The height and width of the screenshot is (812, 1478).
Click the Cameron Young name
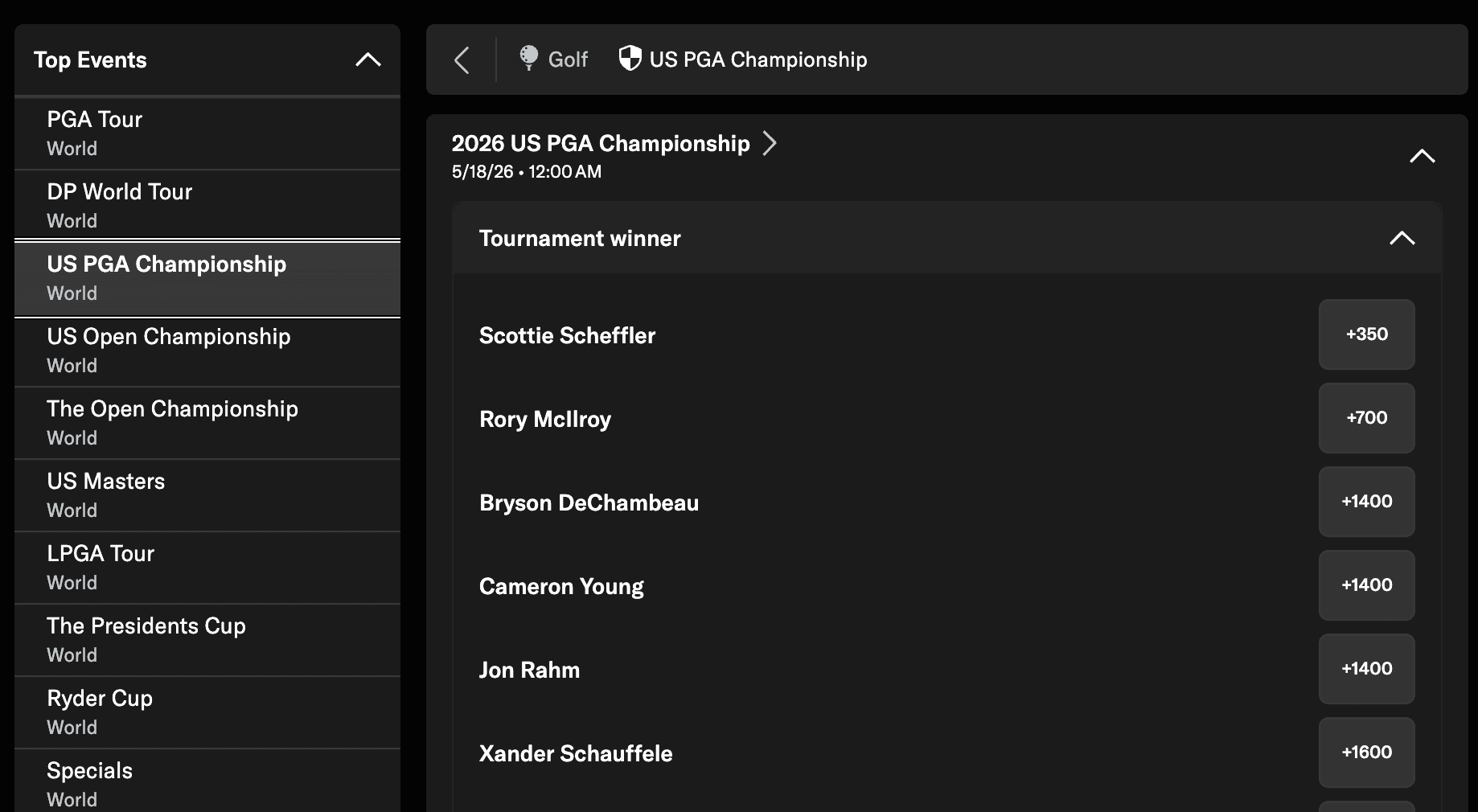561,586
